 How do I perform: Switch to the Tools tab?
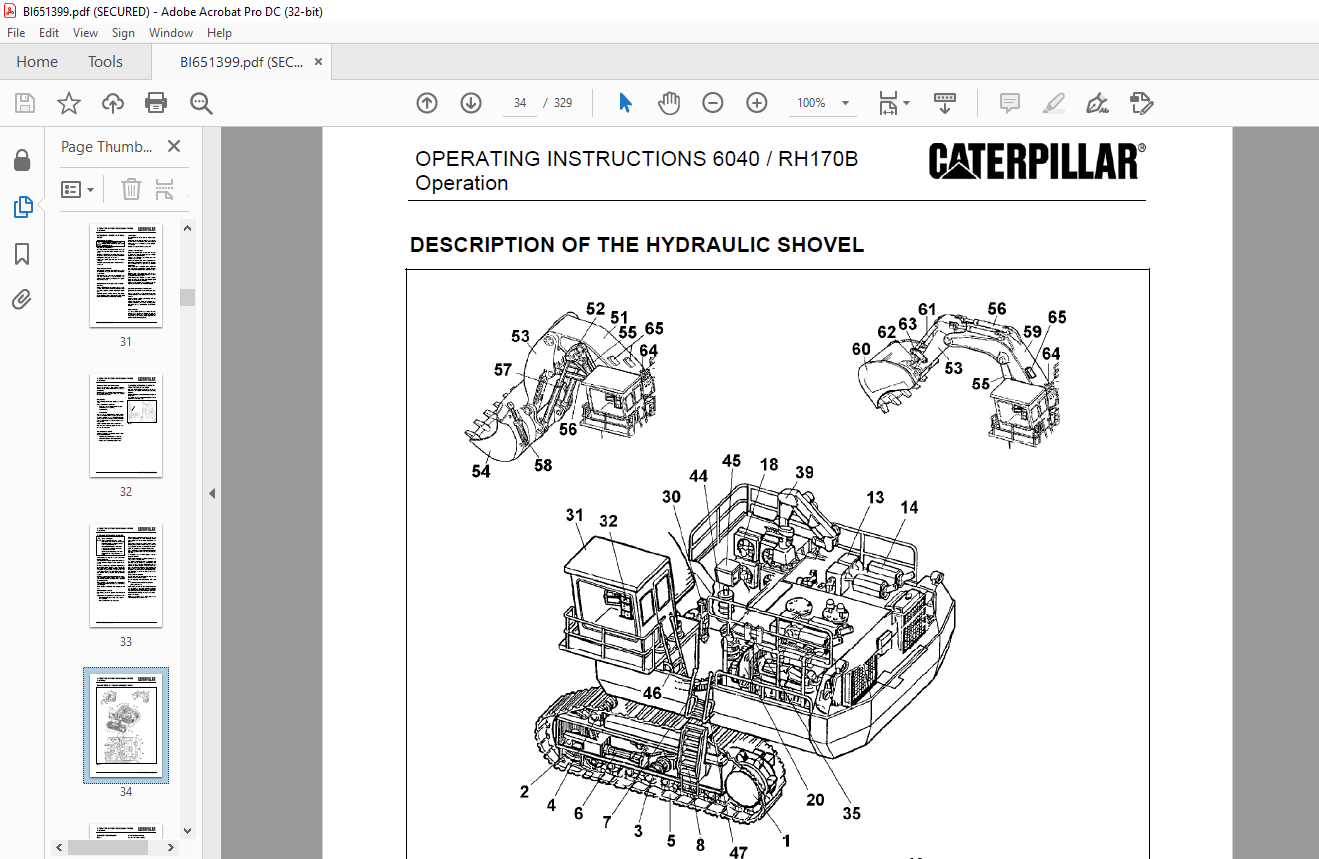[105, 62]
